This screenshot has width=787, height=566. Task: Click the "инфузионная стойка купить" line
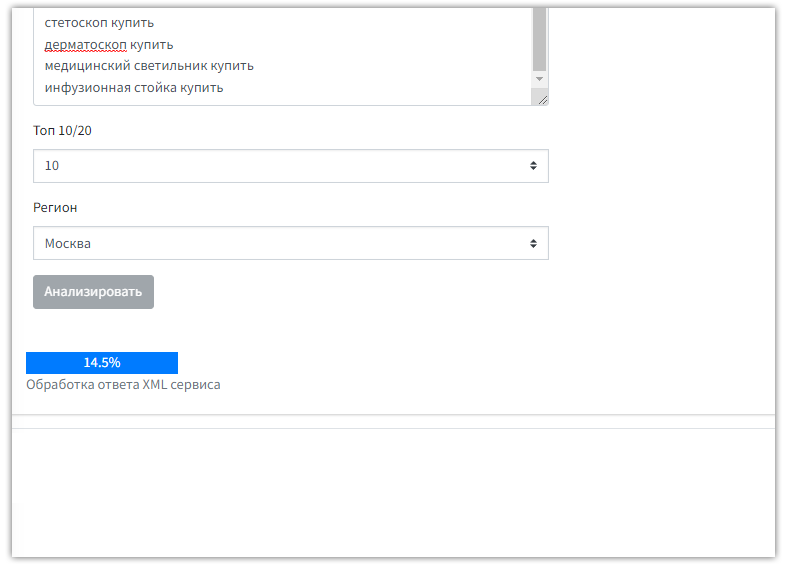[x=134, y=88]
